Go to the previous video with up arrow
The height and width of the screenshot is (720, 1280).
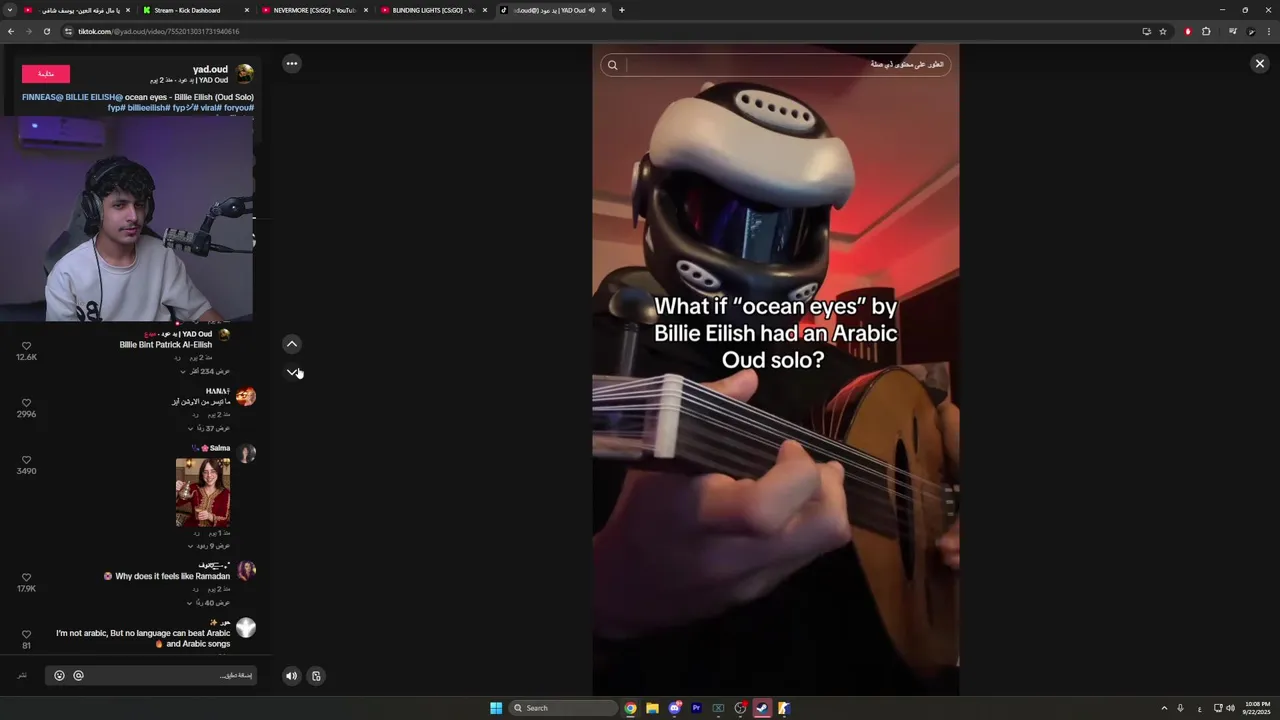pyautogui.click(x=292, y=344)
